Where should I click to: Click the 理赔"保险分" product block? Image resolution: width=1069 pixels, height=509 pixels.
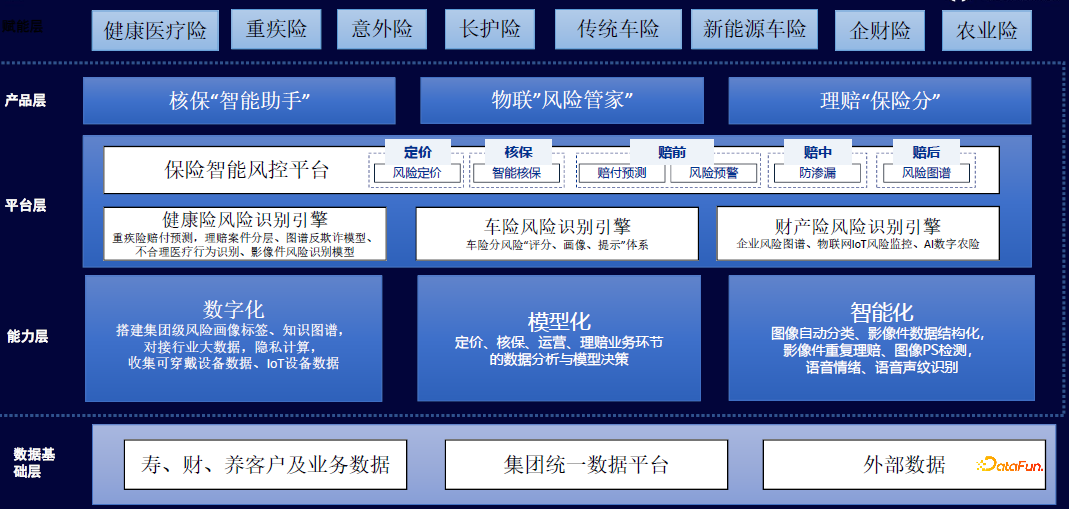pyautogui.click(x=880, y=101)
